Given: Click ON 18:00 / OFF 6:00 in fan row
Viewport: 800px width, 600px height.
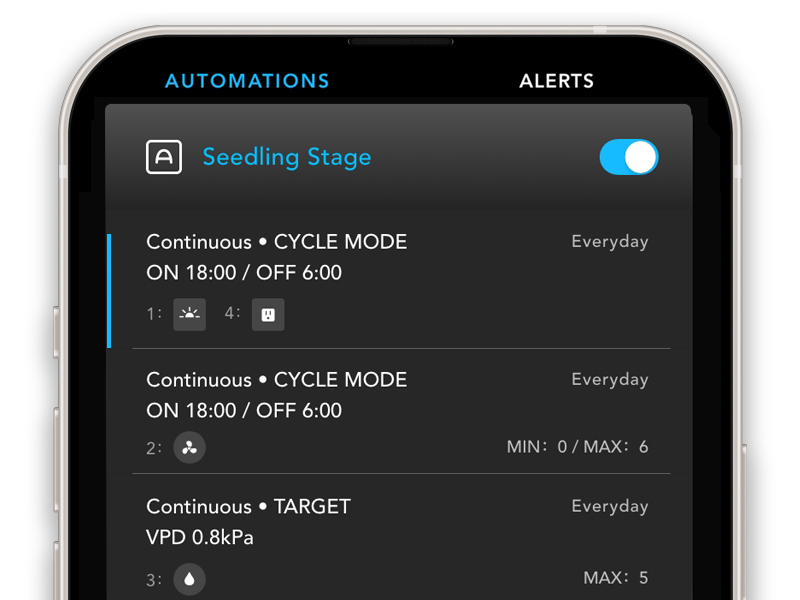Looking at the screenshot, I should point(244,410).
